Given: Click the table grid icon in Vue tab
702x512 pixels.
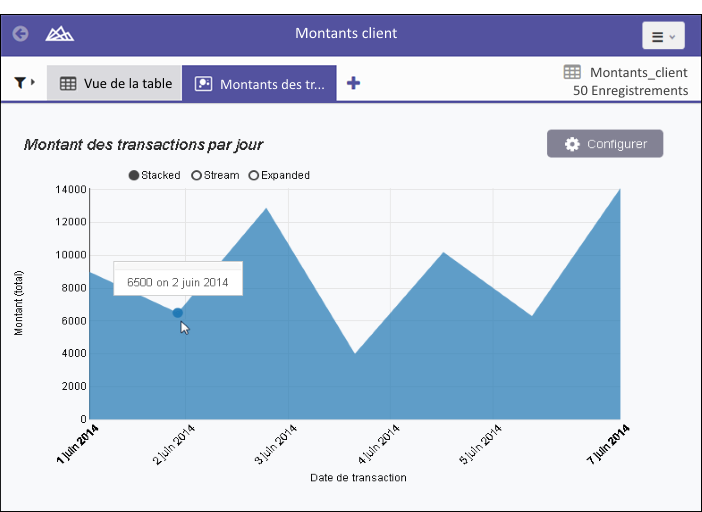Looking at the screenshot, I should pyautogui.click(x=68, y=84).
